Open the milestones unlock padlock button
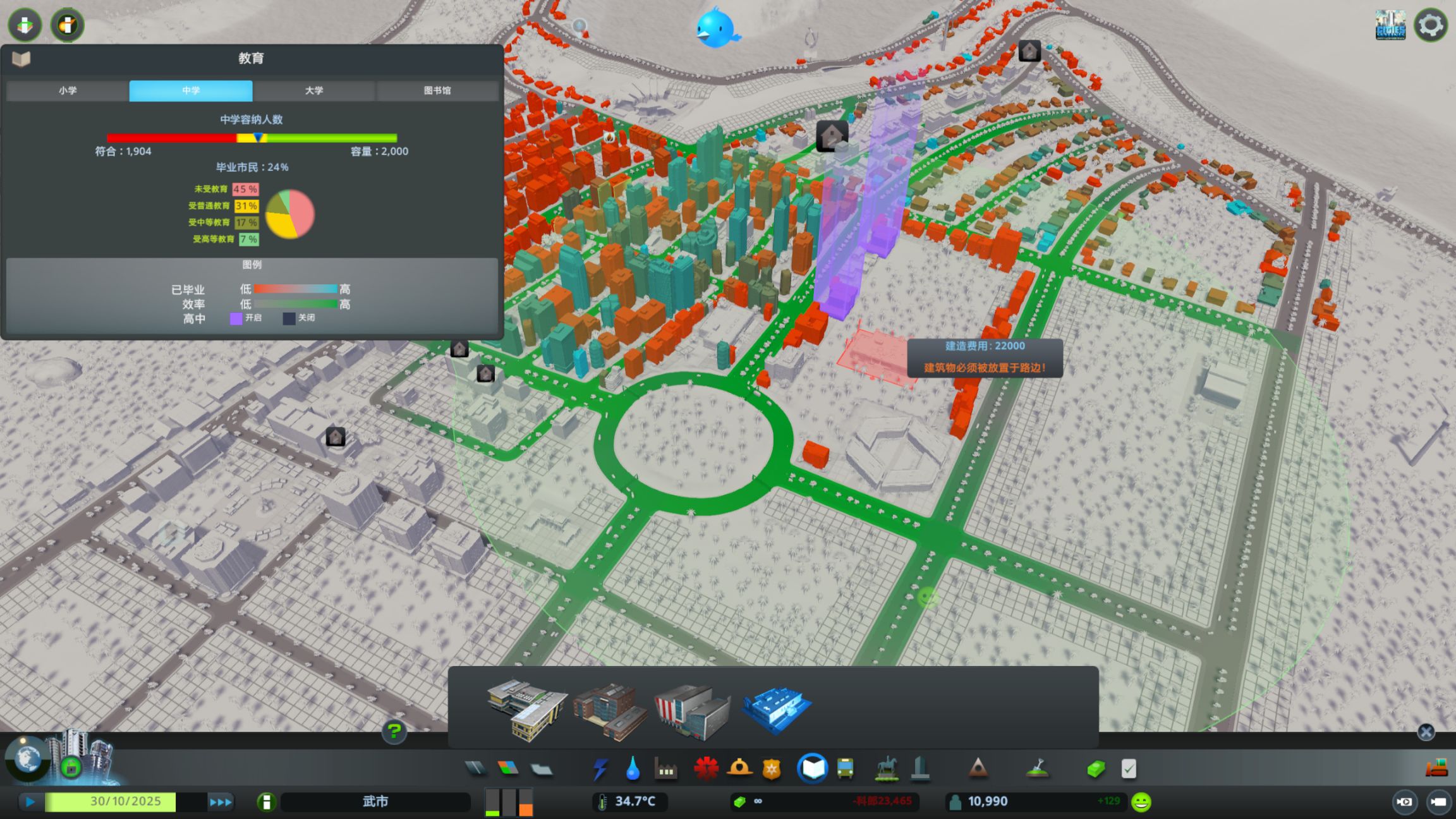1456x819 pixels. click(71, 768)
